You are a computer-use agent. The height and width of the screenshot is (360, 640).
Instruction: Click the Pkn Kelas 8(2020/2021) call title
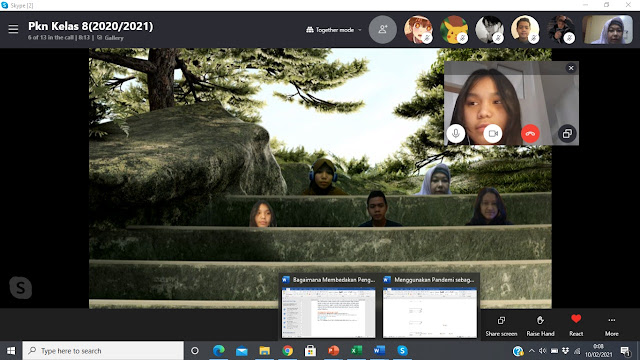click(x=91, y=26)
